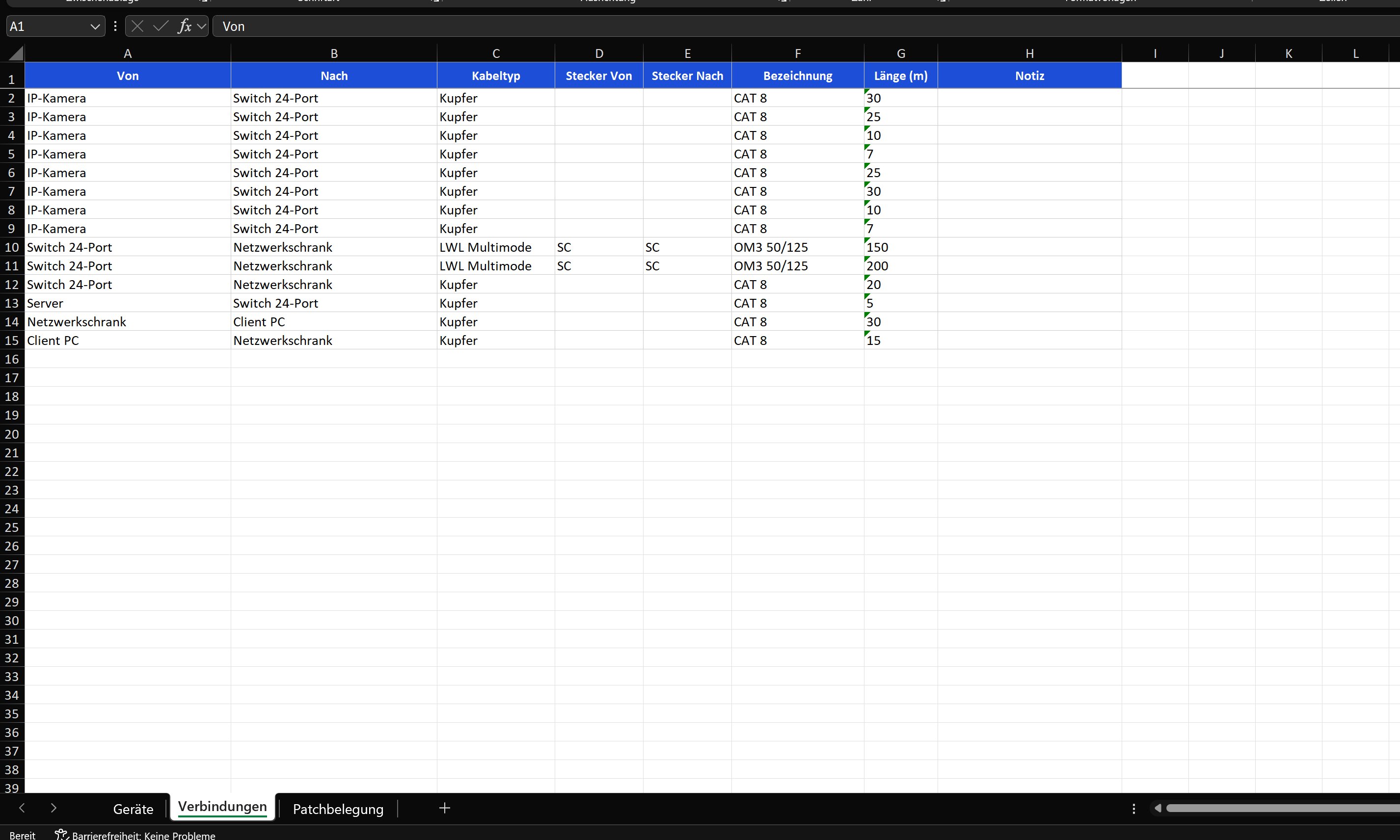Image resolution: width=1400 pixels, height=840 pixels.
Task: Select IP-Kamera cell in row 2
Action: coord(128,98)
